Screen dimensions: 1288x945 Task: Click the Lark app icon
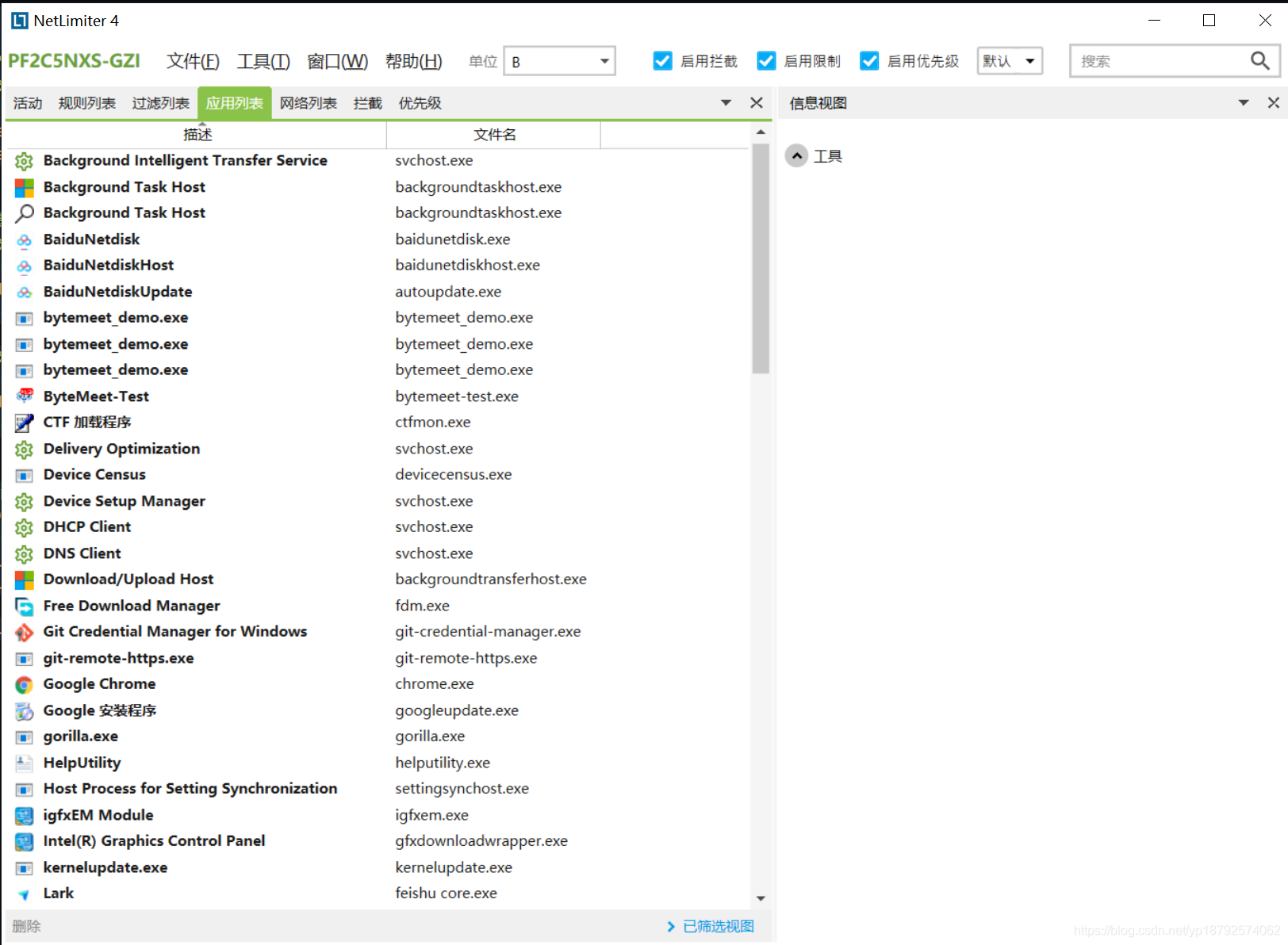(25, 894)
